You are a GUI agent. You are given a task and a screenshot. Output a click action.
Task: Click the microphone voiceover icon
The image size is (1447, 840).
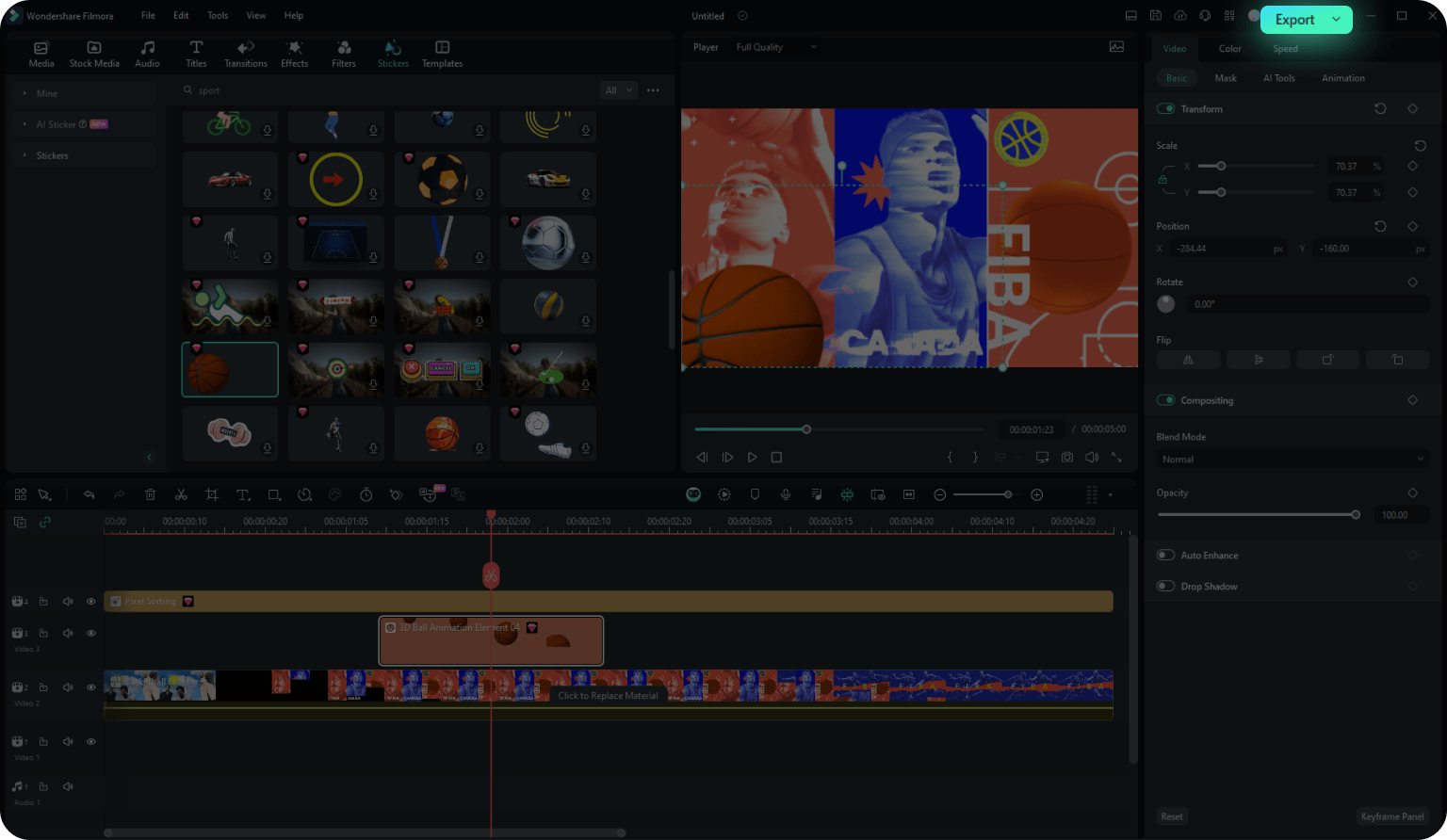click(x=786, y=494)
